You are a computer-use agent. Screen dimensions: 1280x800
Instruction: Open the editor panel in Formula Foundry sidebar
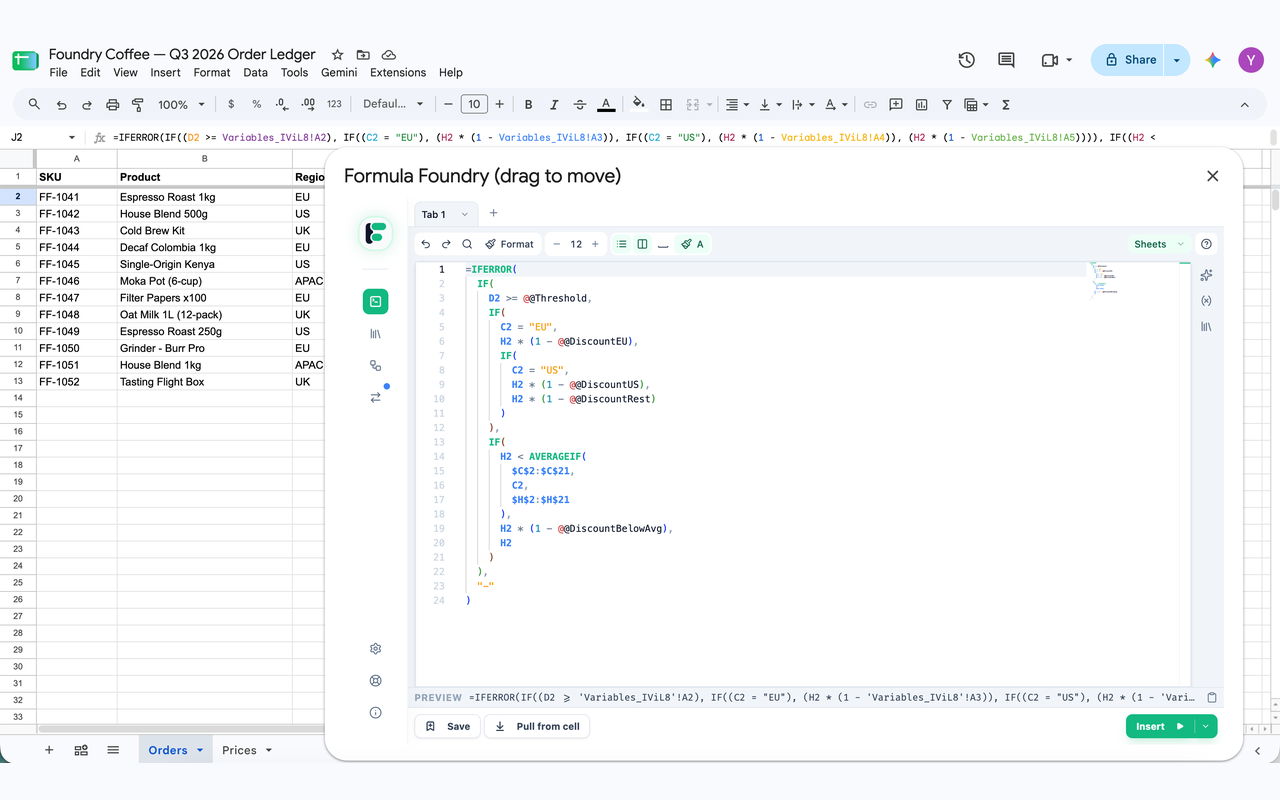tap(375, 302)
